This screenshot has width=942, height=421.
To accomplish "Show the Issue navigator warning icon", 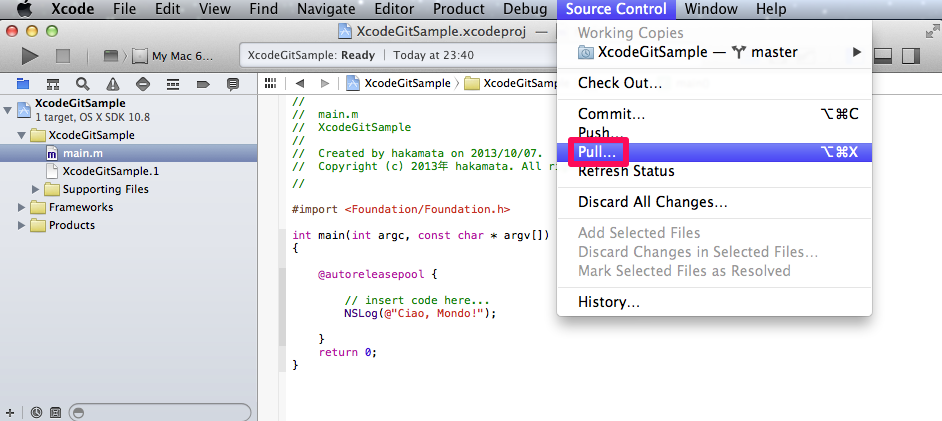I will 112,83.
